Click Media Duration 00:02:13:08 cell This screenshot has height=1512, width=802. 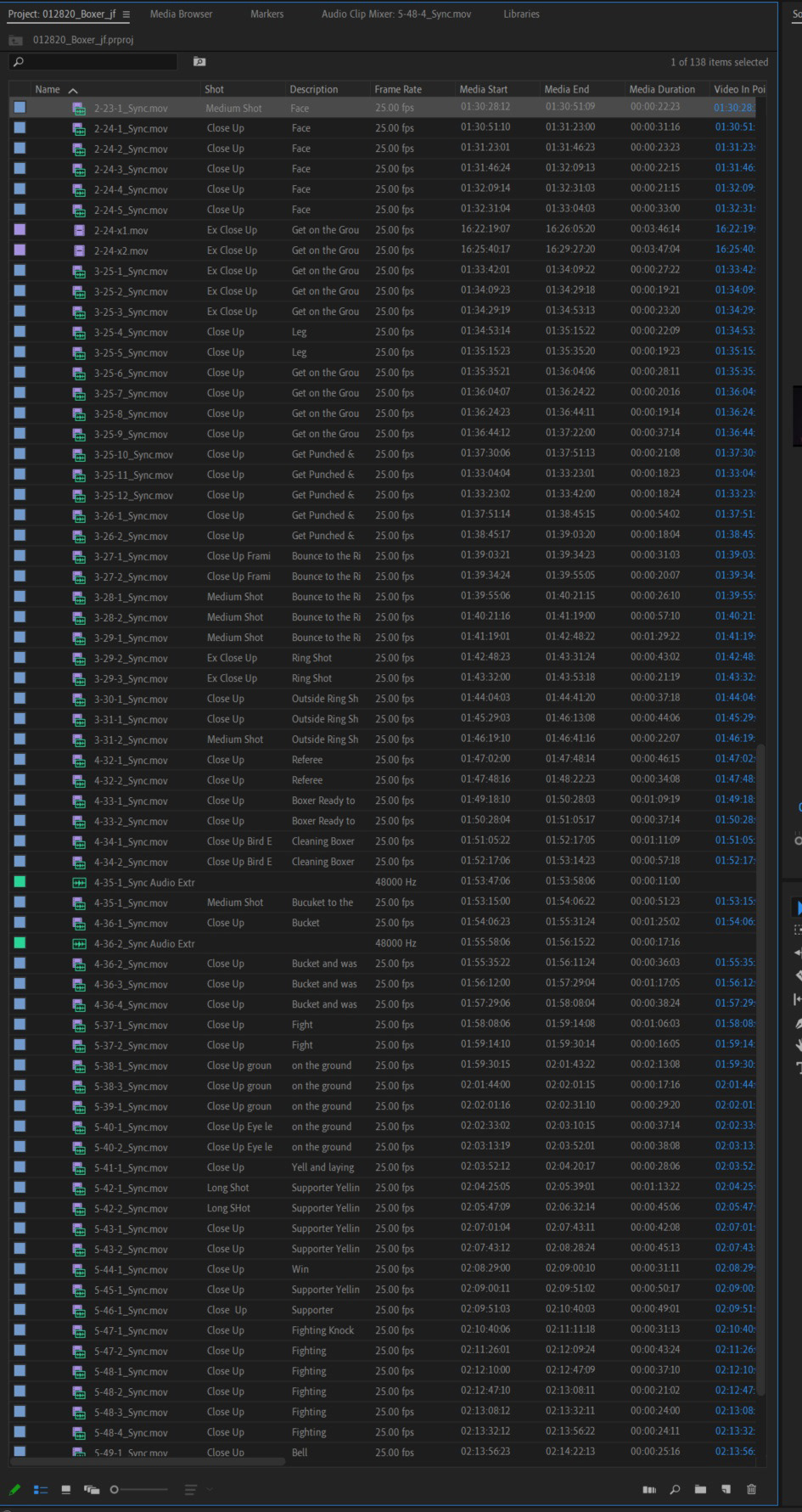pyautogui.click(x=655, y=1065)
